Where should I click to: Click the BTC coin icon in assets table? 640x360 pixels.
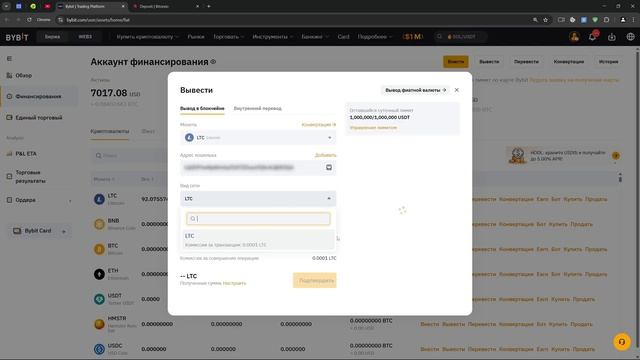pyautogui.click(x=99, y=249)
